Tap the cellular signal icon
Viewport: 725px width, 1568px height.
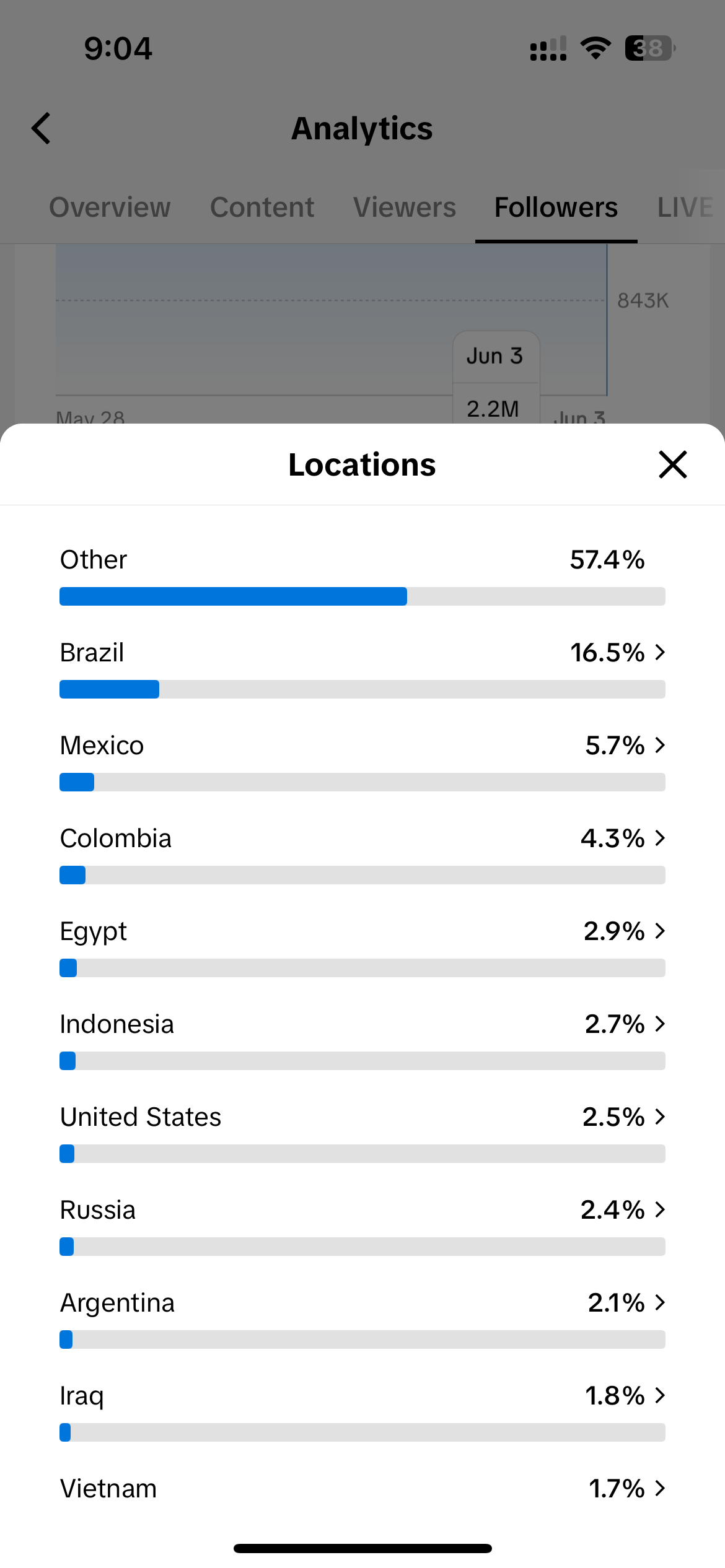point(548,48)
